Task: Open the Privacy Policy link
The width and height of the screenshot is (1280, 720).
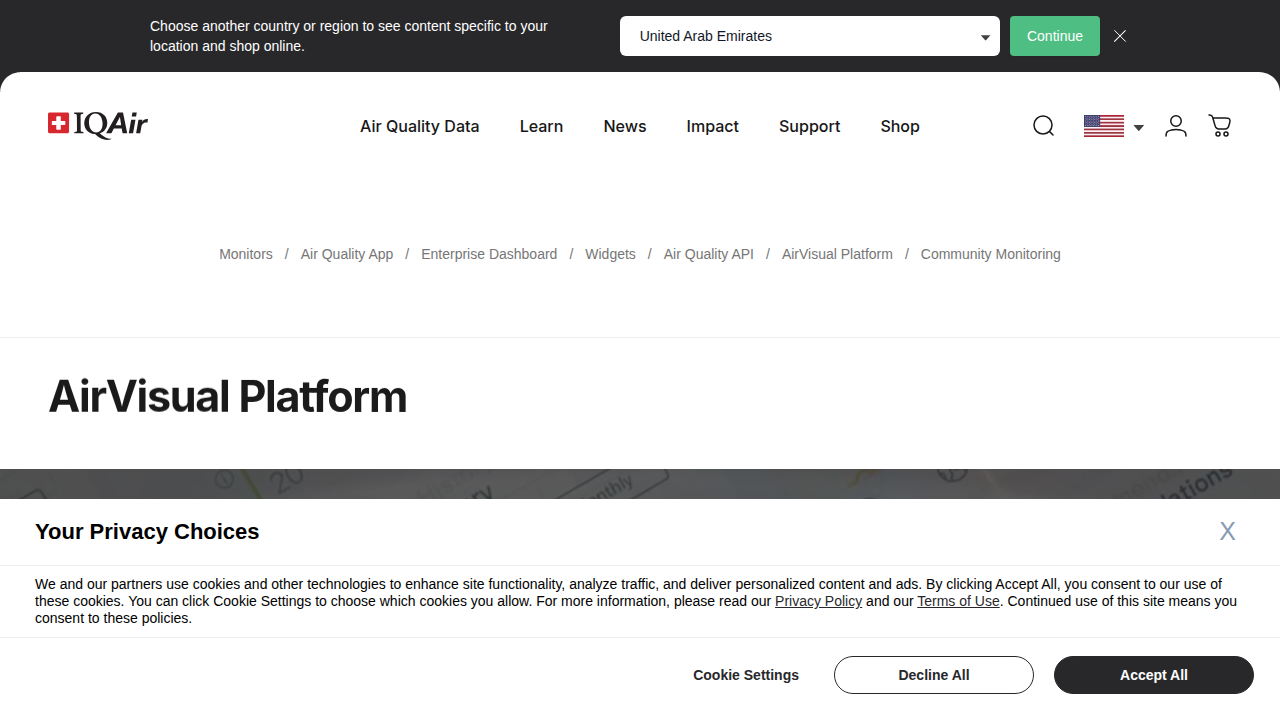Action: click(x=818, y=601)
